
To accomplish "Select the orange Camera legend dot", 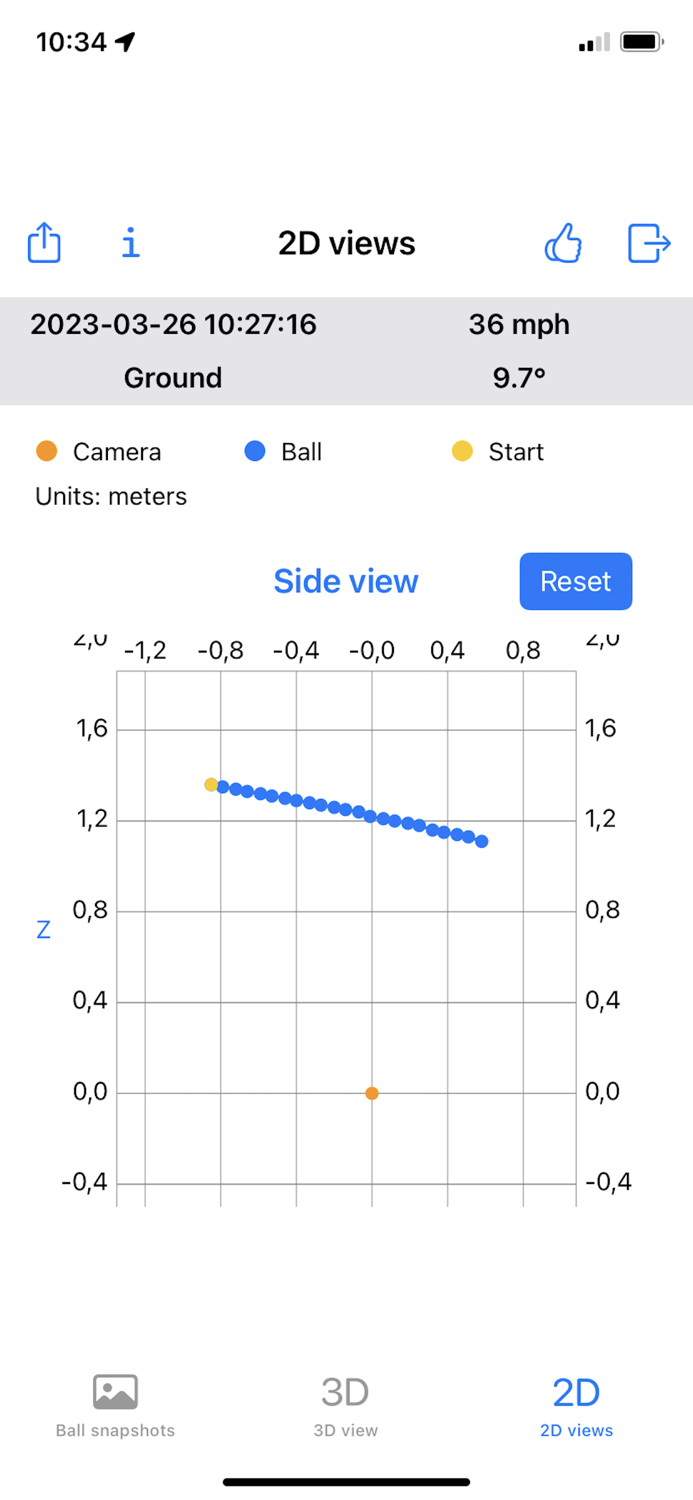I will 47,451.
